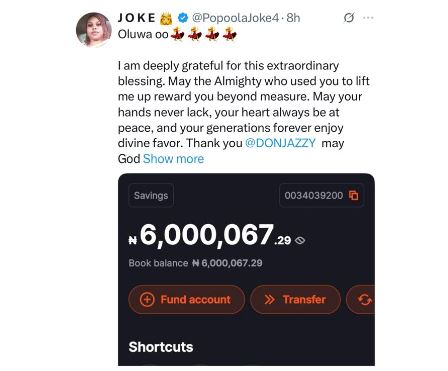Click the crown emoji next to JOKE
Image resolution: width=448 pixels, height=371 pixels.
click(166, 18)
